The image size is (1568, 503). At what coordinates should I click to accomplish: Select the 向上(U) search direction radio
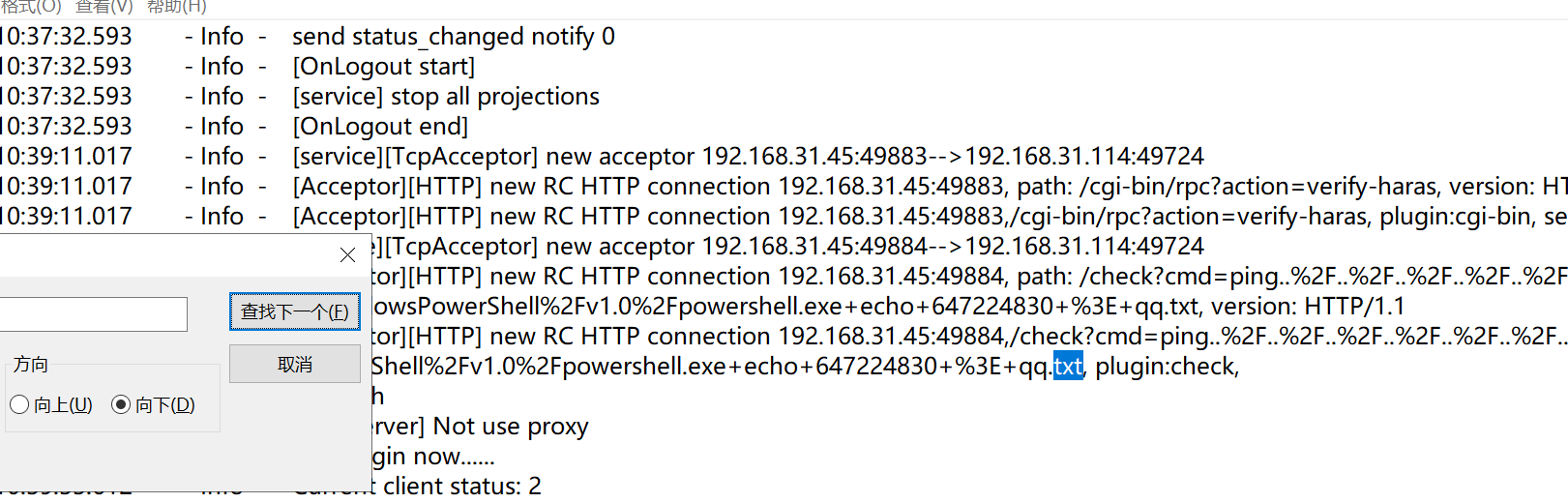click(x=19, y=404)
